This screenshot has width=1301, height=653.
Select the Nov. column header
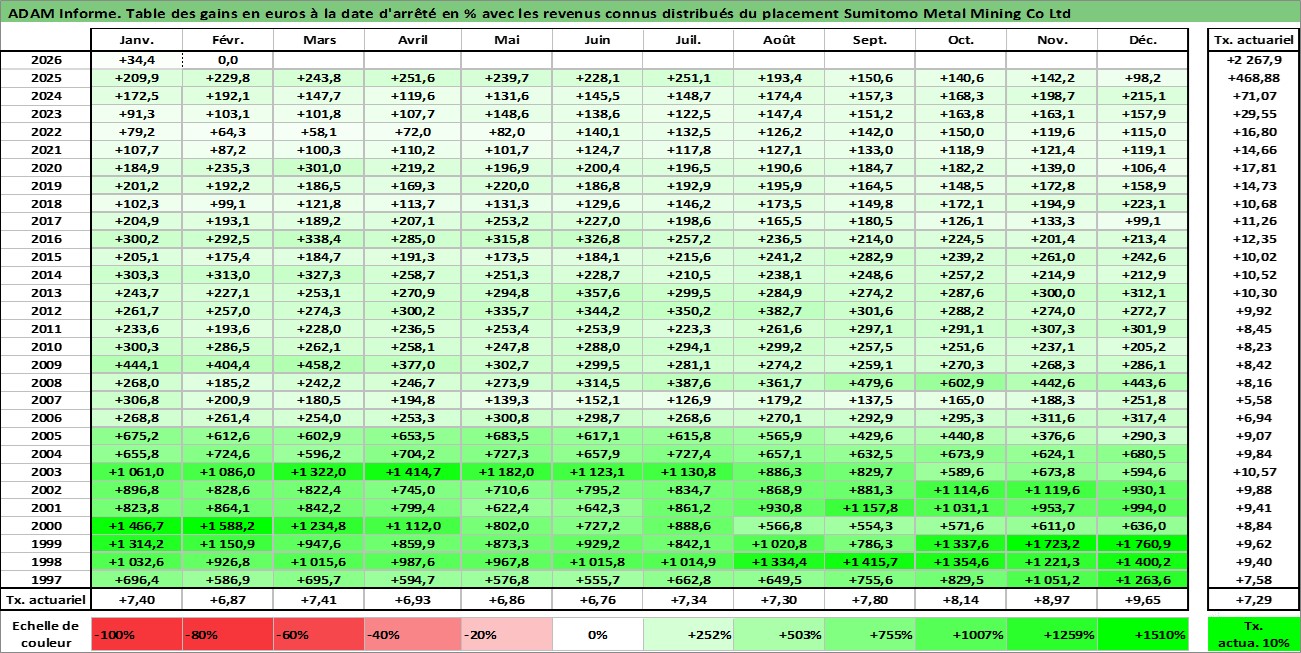(x=1051, y=41)
